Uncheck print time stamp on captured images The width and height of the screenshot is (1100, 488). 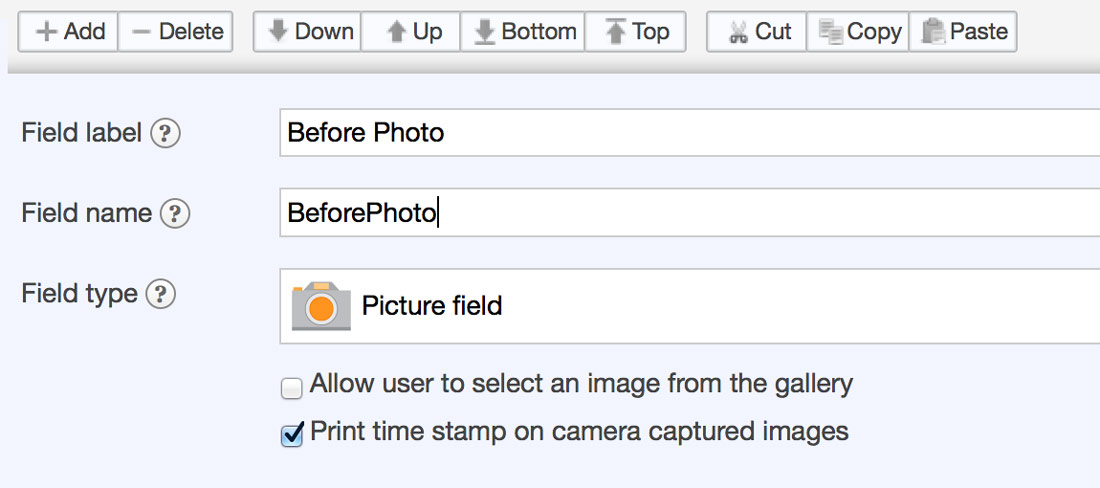click(291, 435)
